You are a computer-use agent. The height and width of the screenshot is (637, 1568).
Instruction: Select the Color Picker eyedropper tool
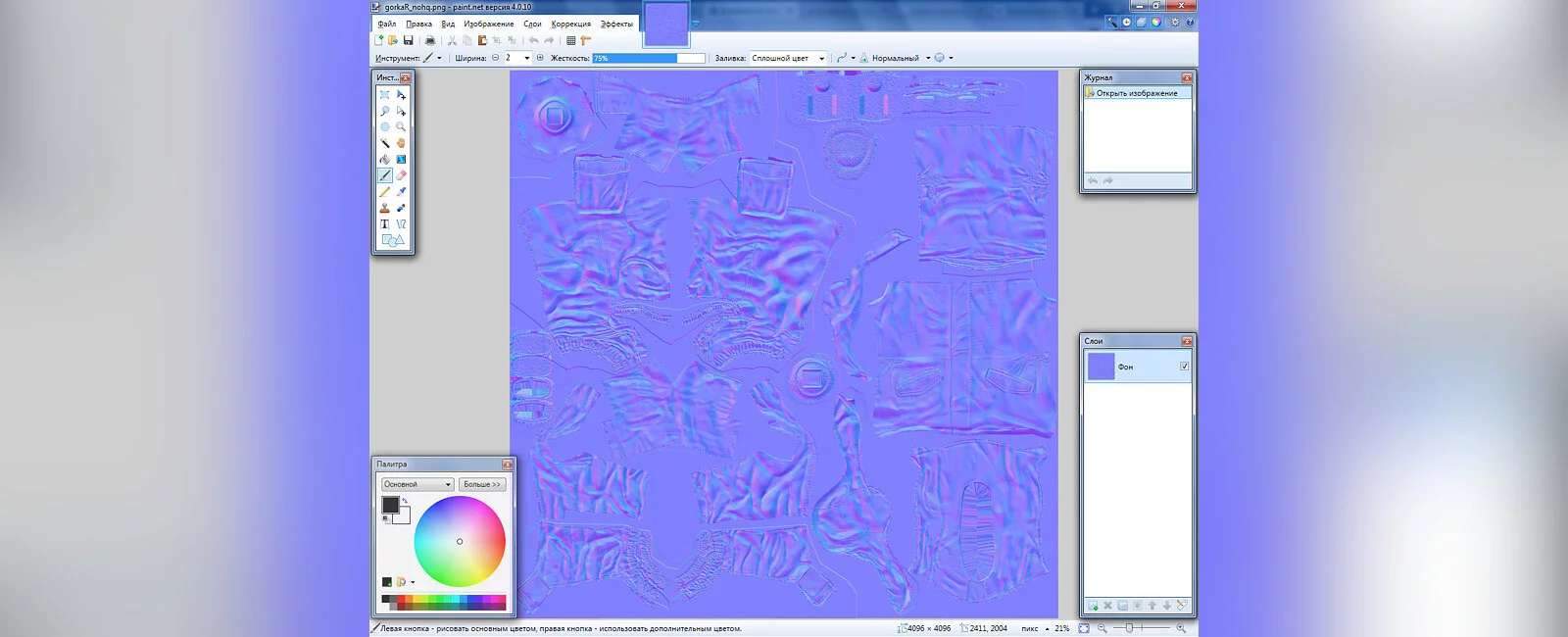(401, 192)
